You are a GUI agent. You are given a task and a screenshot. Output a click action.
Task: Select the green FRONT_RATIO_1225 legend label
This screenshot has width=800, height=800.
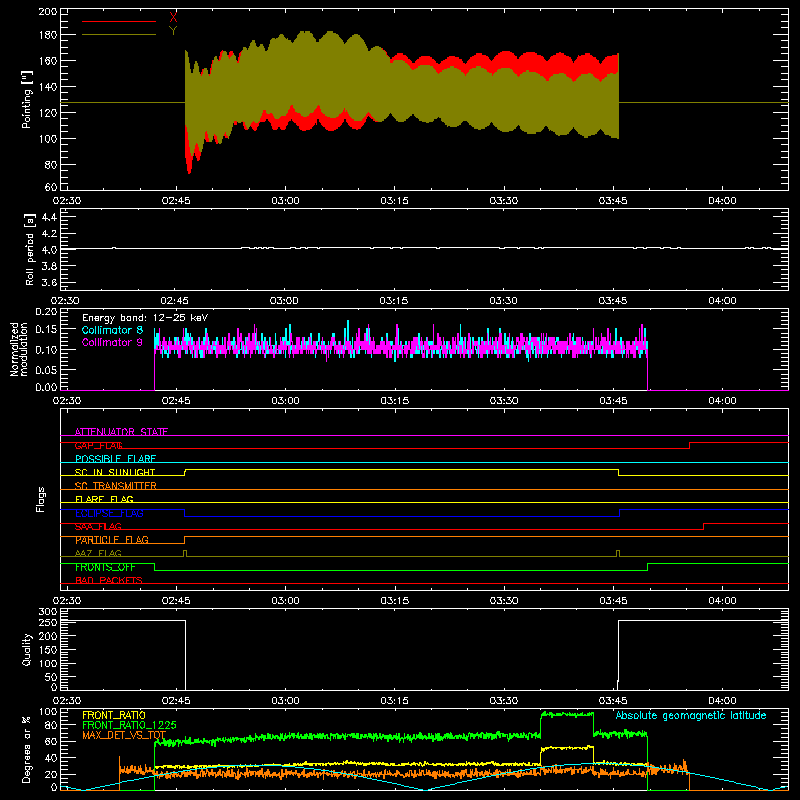(130, 725)
